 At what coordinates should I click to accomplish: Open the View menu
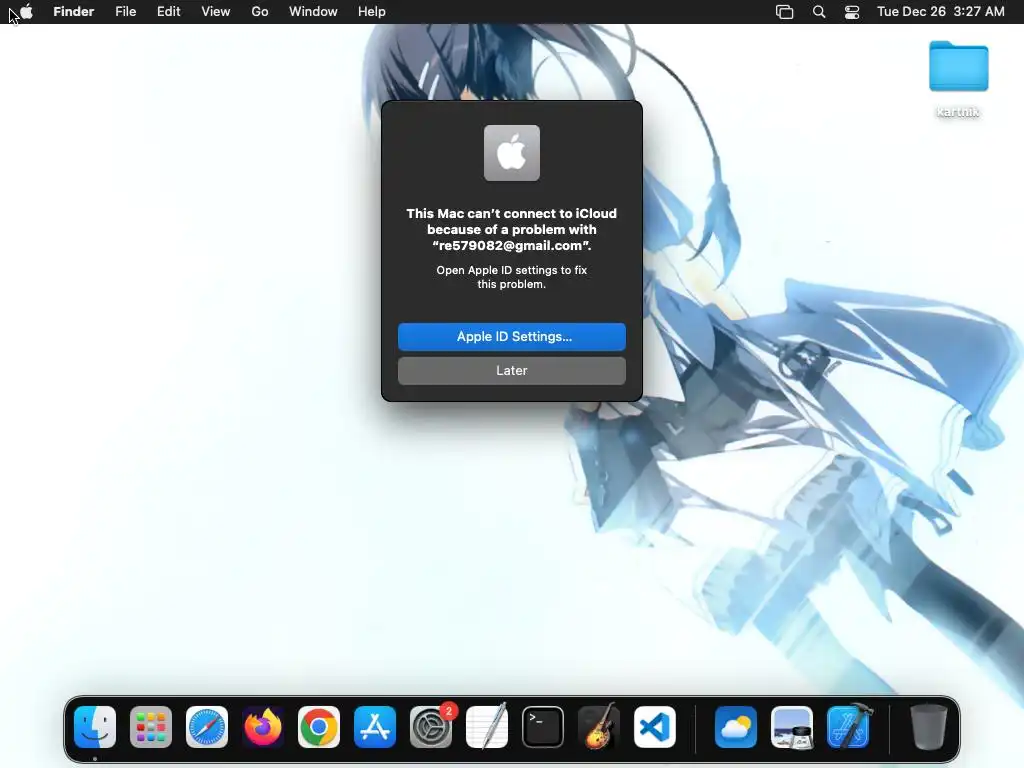pyautogui.click(x=216, y=12)
